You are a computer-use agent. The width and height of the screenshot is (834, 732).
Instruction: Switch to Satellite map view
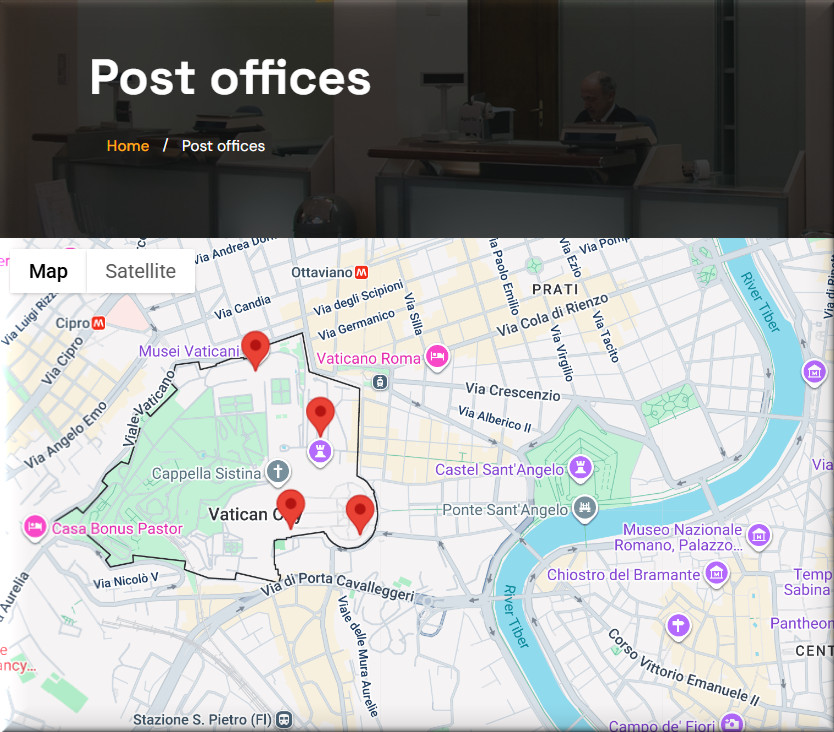pyautogui.click(x=140, y=271)
